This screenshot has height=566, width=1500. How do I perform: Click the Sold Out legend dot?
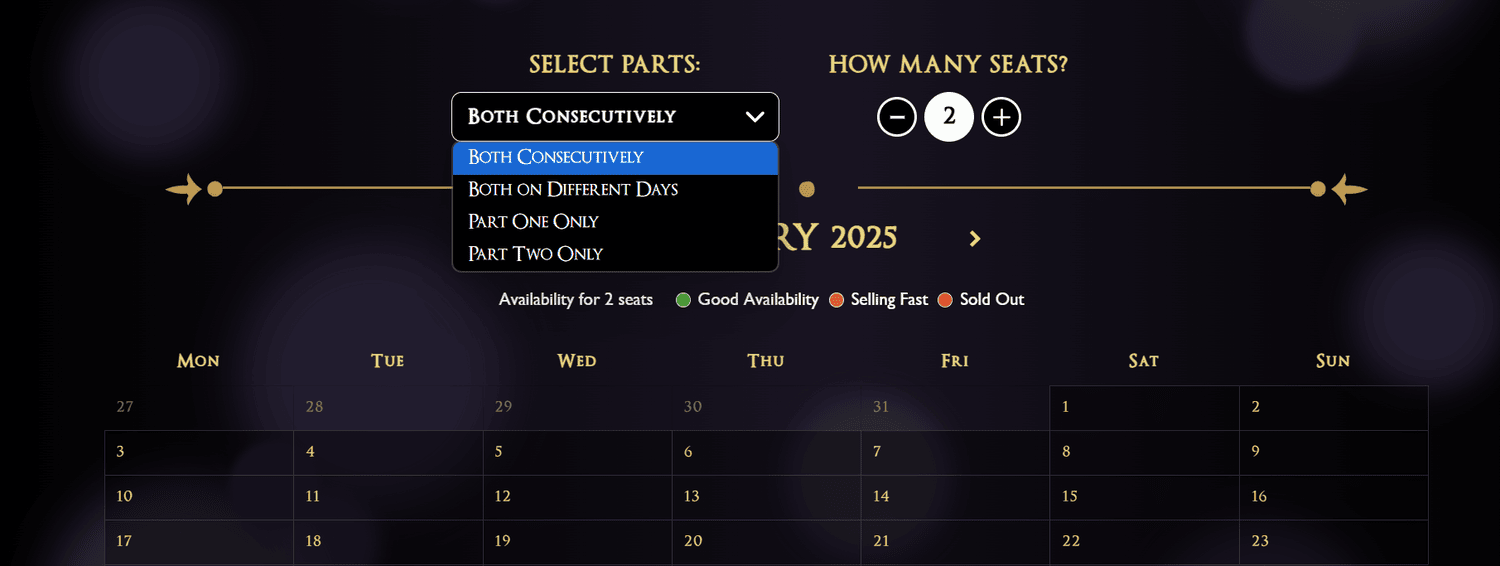click(x=946, y=300)
